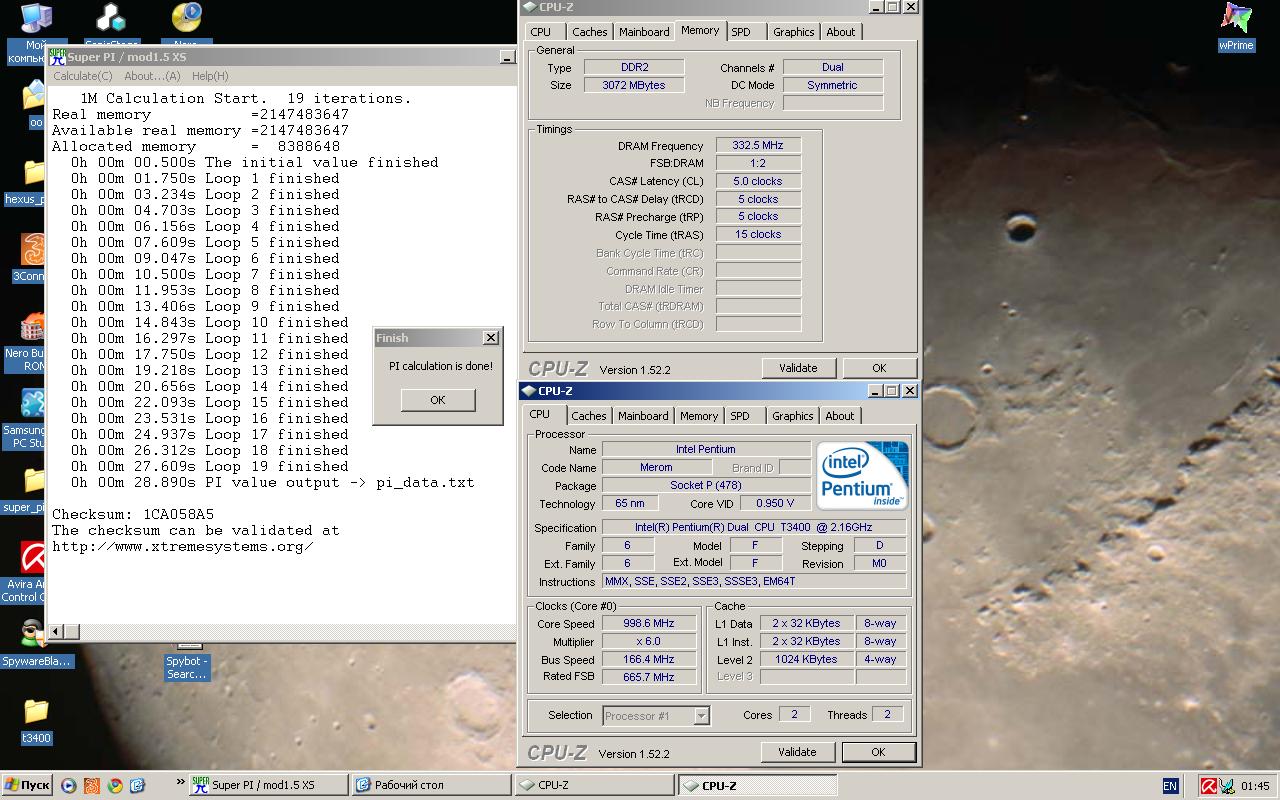Click the Memory Size 3072 MBytes field
The image size is (1280, 800).
(634, 85)
